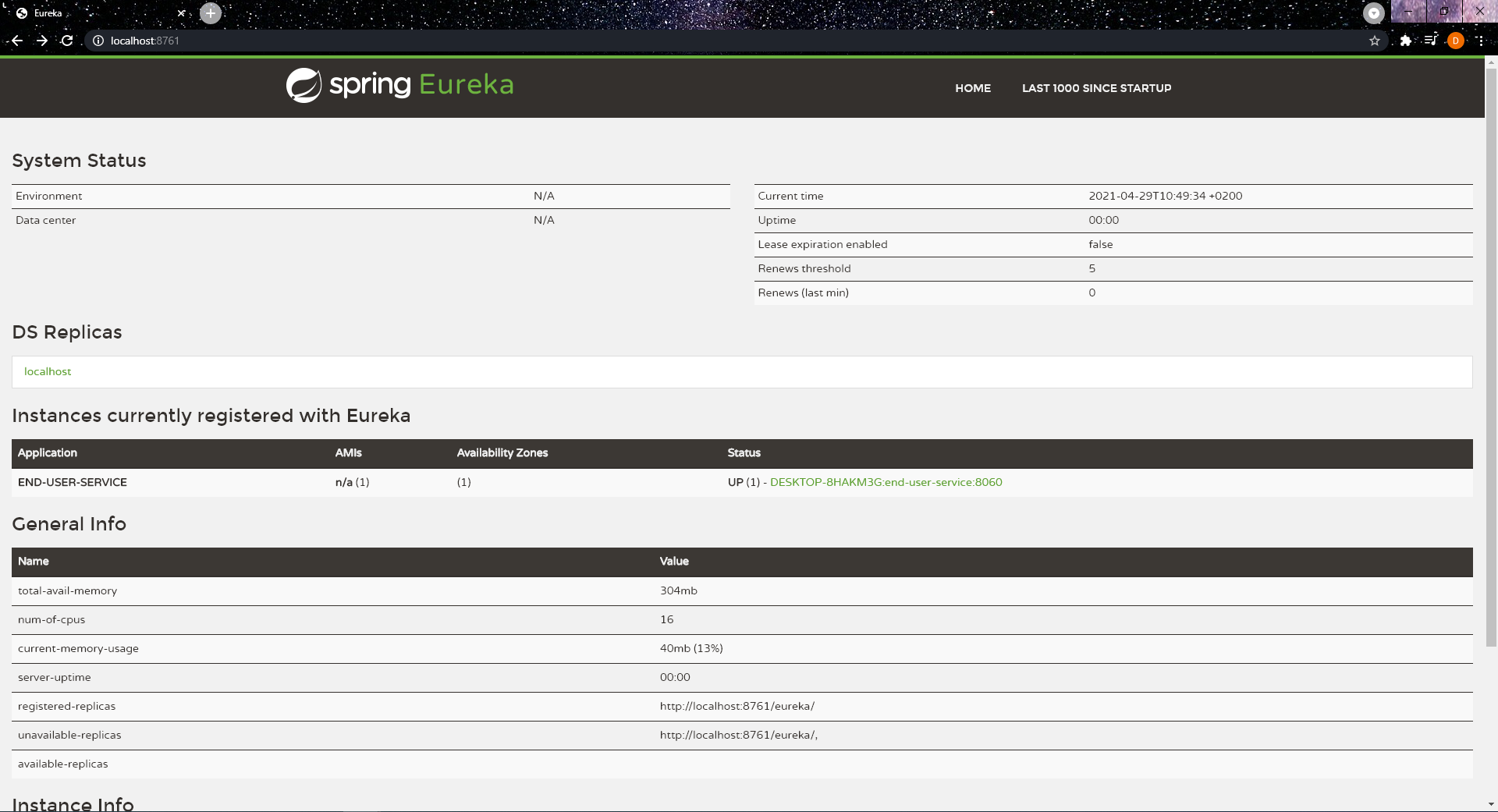Open the HOME menu item
This screenshot has width=1498, height=812.
click(x=973, y=88)
